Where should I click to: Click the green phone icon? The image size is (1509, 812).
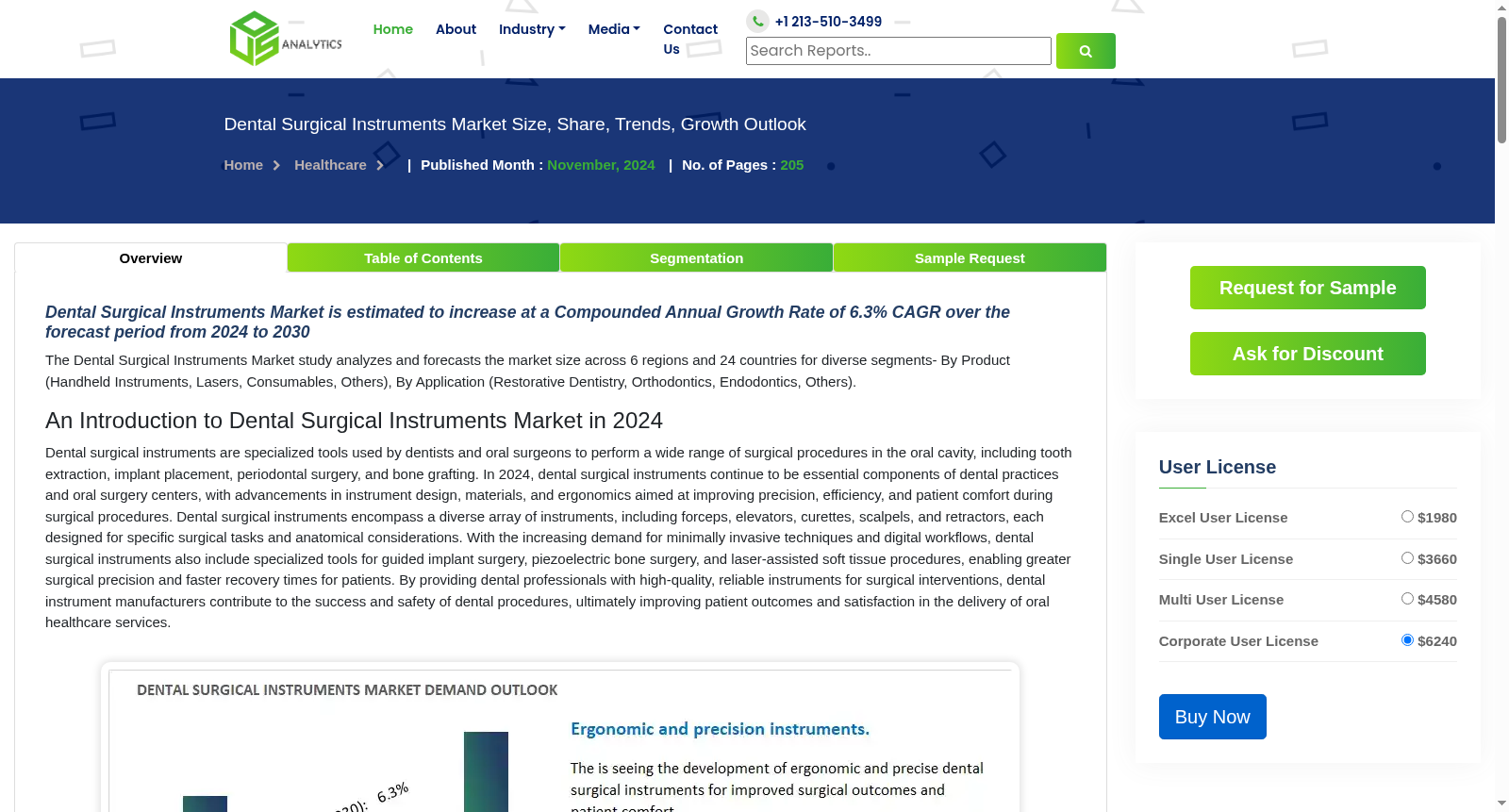pos(757,21)
